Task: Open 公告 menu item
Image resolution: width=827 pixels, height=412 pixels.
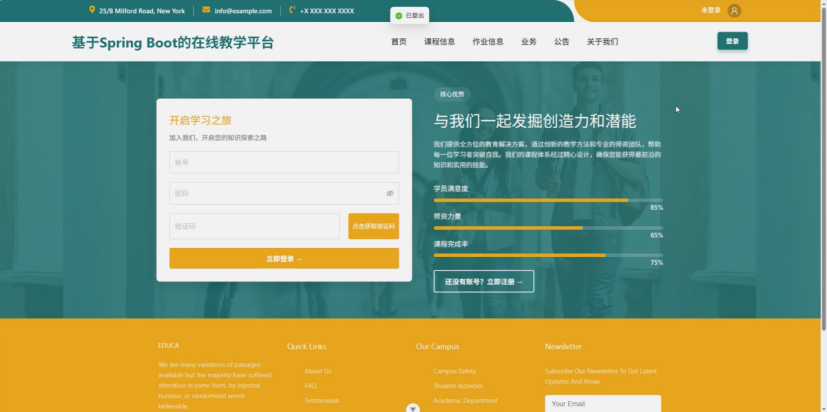Action: tap(562, 42)
